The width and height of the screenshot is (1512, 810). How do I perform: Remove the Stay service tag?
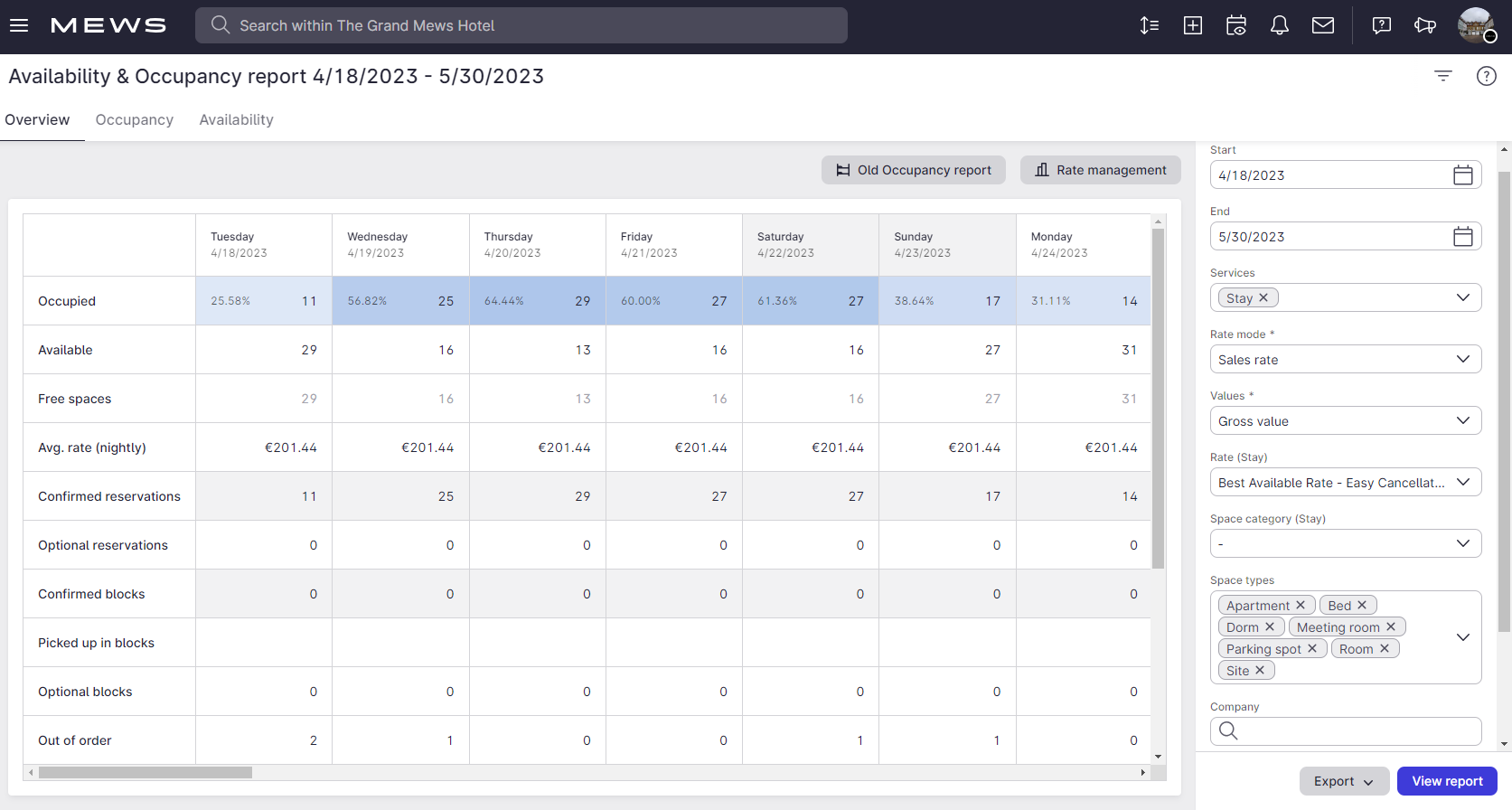1263,298
